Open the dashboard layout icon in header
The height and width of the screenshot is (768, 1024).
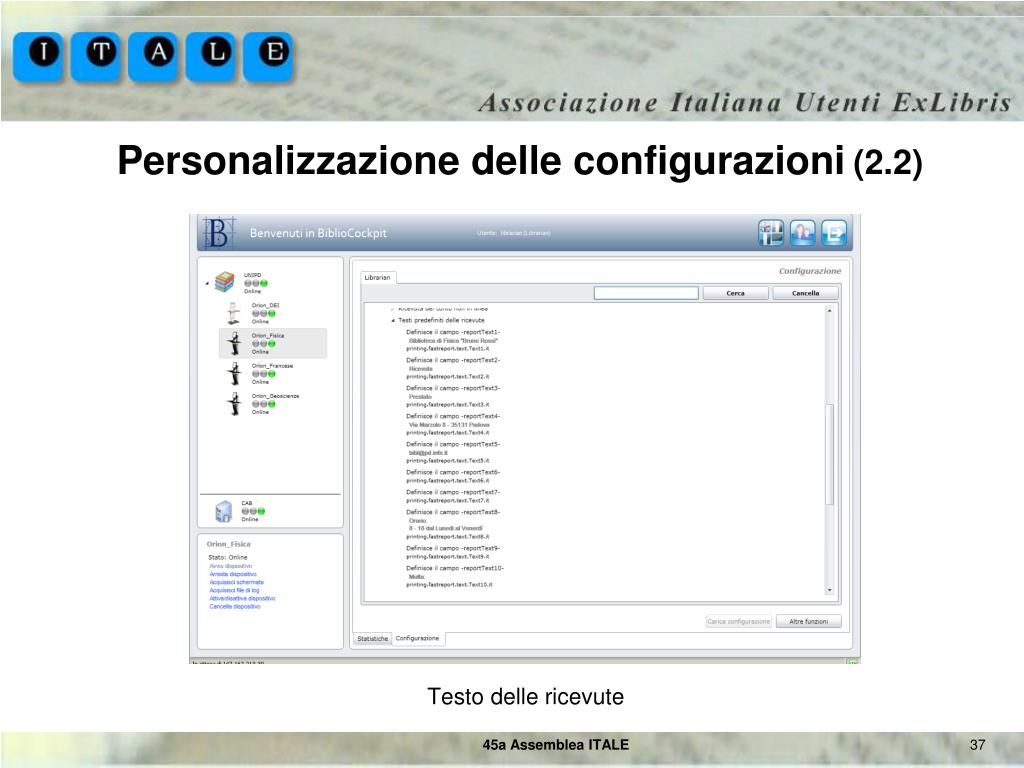click(771, 233)
